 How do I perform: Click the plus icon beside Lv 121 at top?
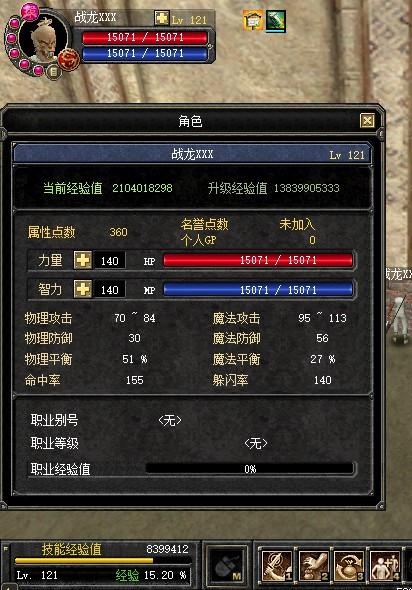pos(162,18)
